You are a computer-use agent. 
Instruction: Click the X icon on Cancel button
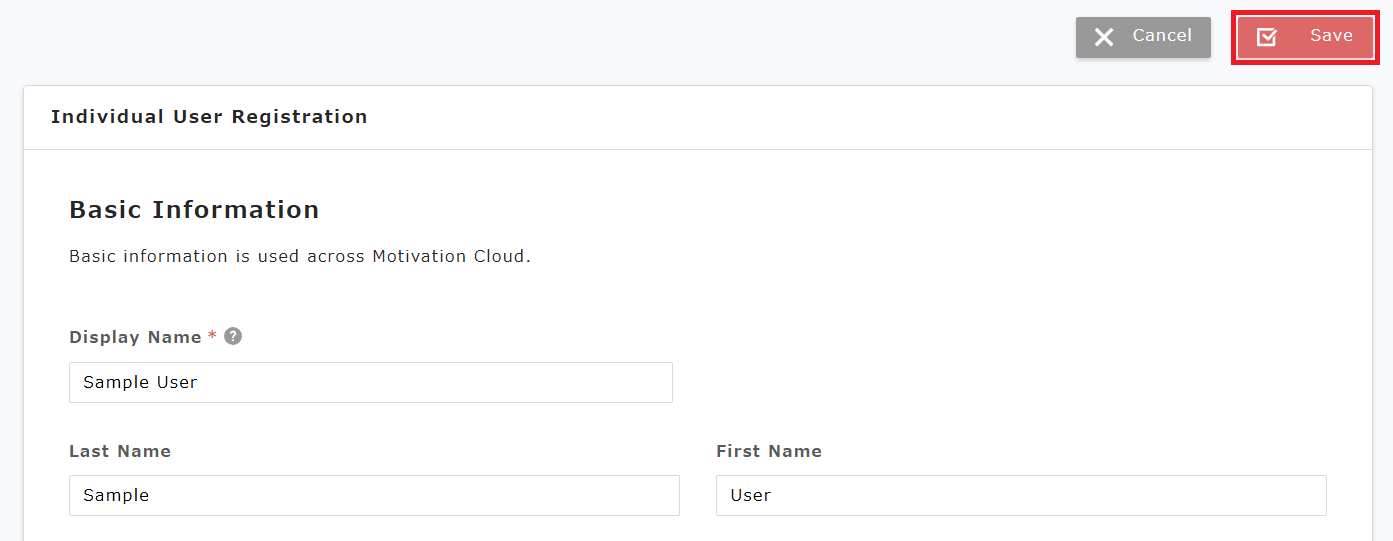pos(1104,37)
